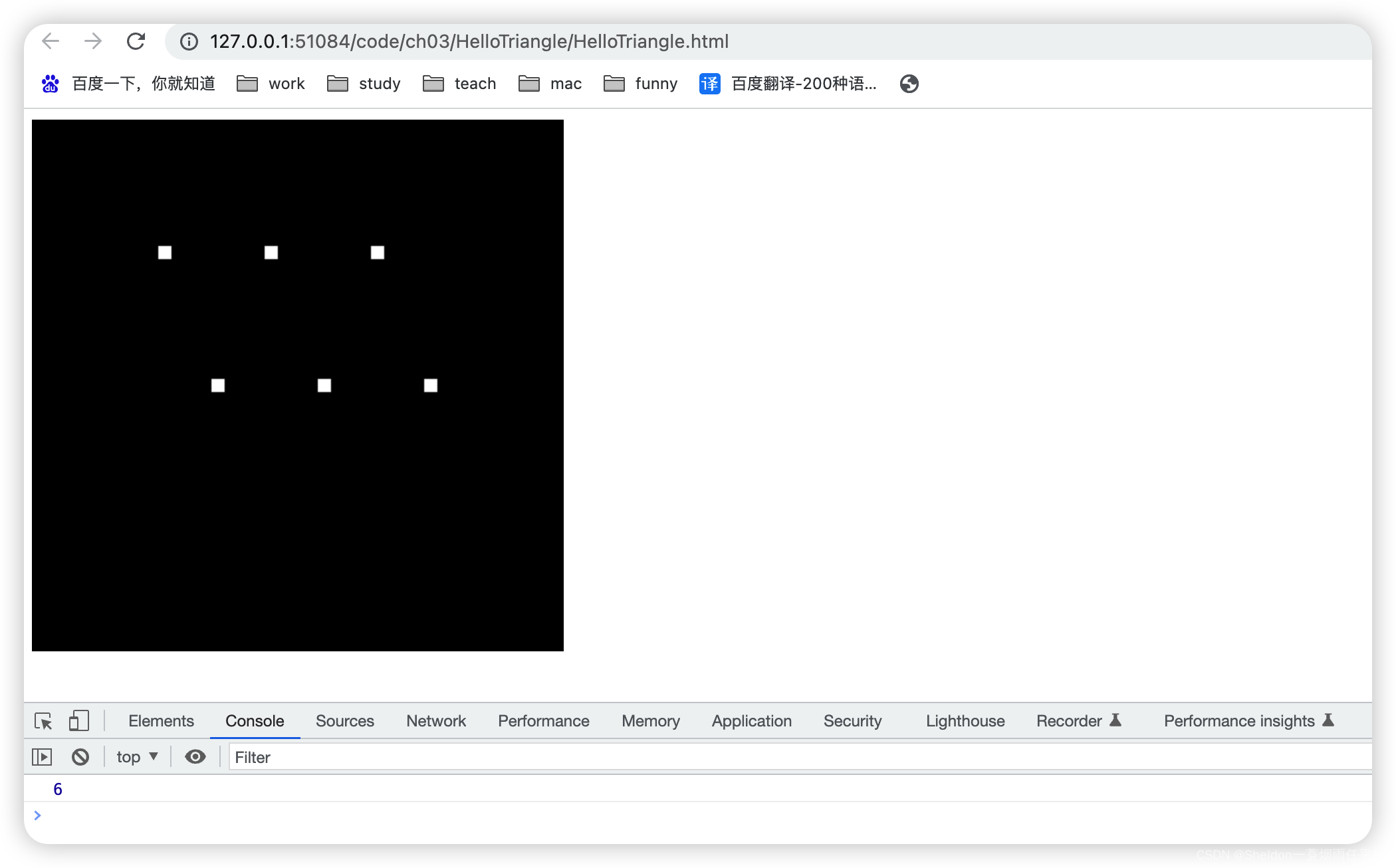Open the Baidu Translate bookmark

(788, 84)
